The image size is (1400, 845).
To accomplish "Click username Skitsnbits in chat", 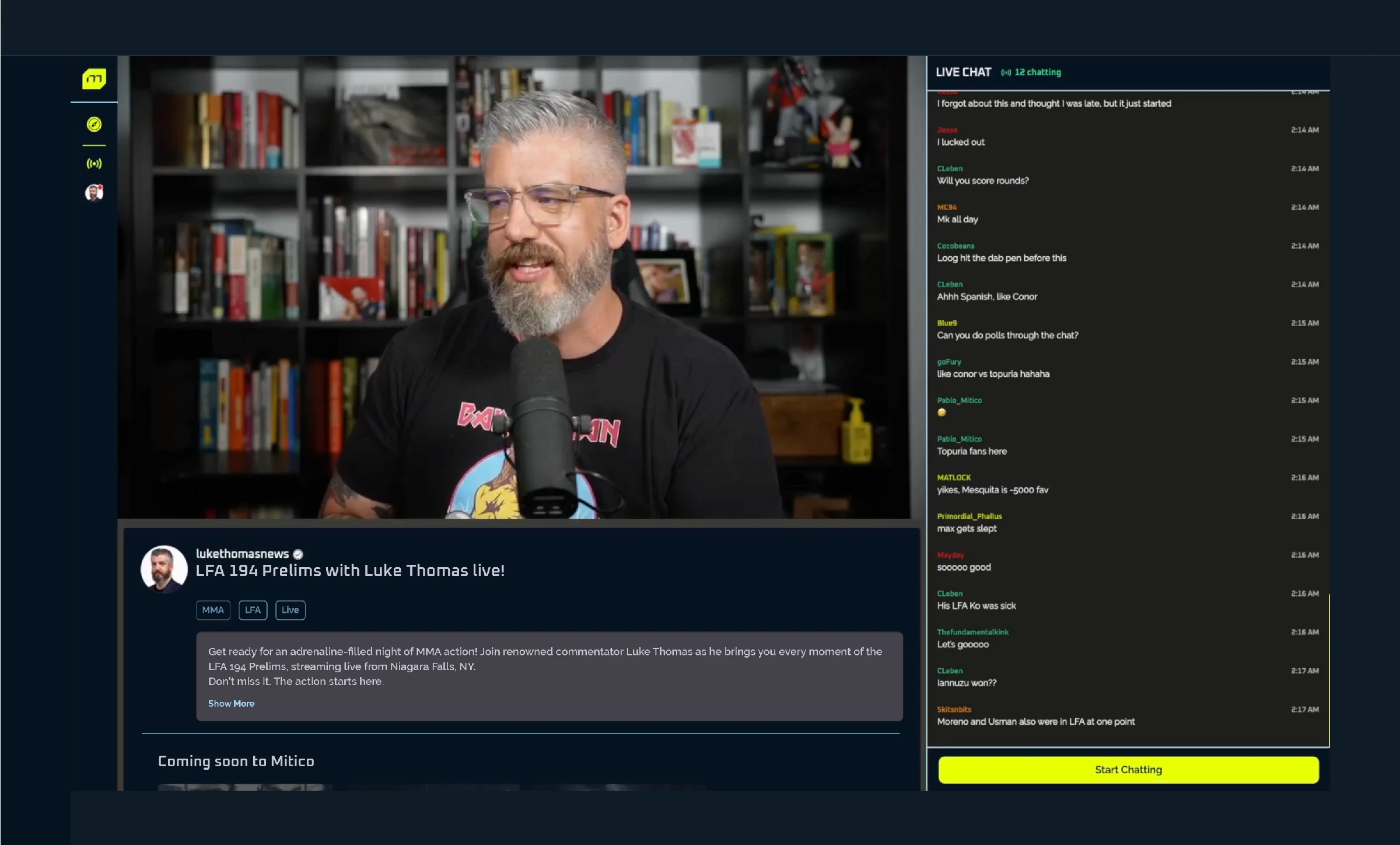I will 954,709.
